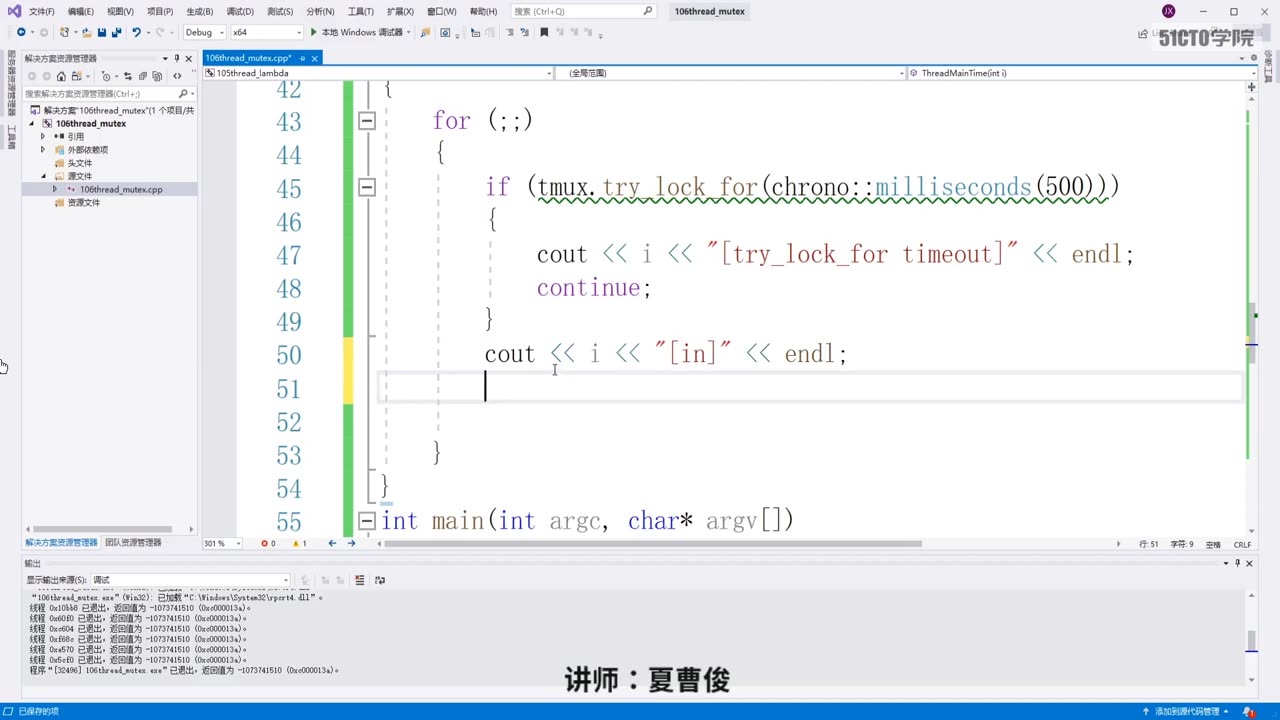1280x720 pixels.
Task: Toggle word wrap in Output panel
Action: pyautogui.click(x=380, y=580)
